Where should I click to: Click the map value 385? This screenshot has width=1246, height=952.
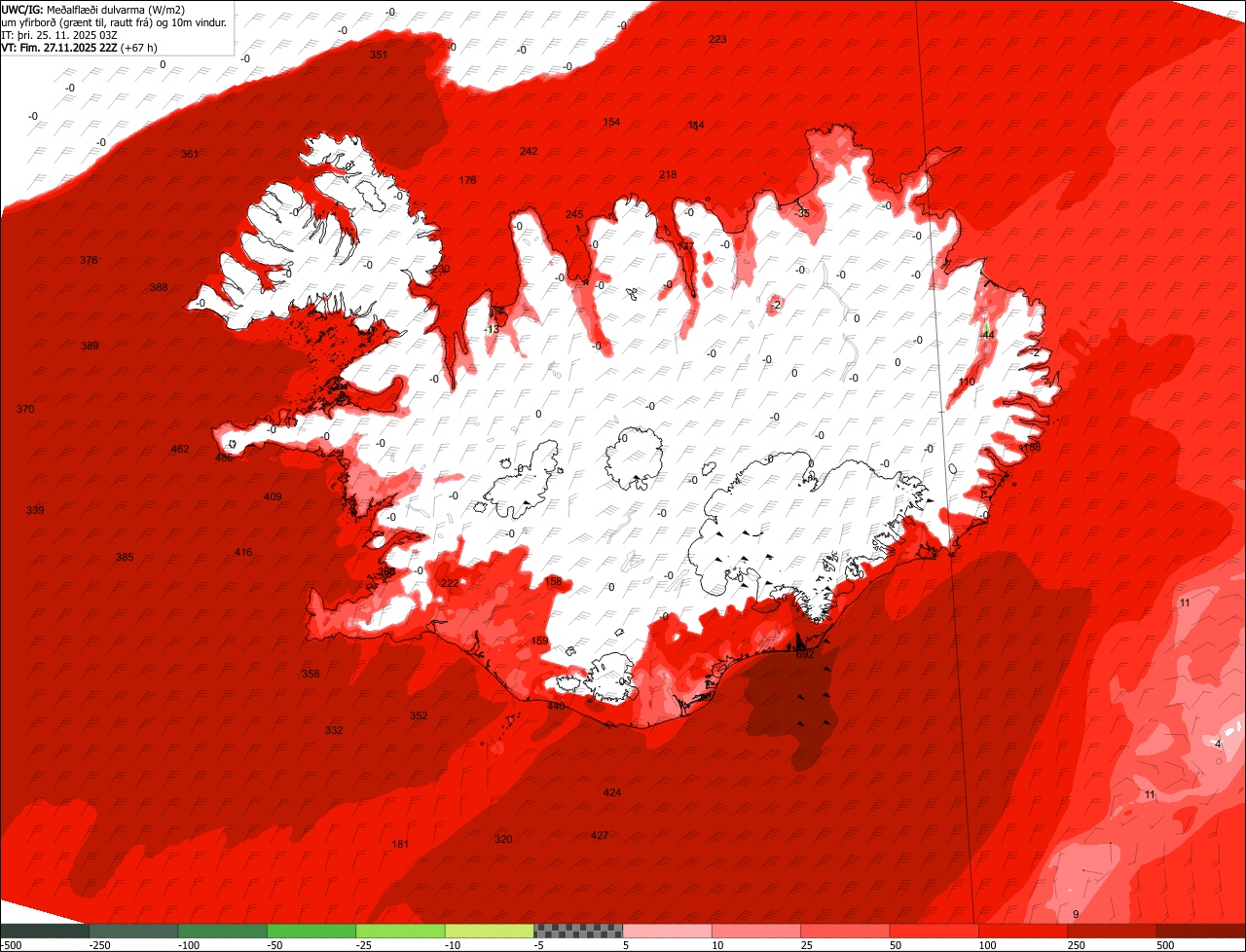coord(125,557)
